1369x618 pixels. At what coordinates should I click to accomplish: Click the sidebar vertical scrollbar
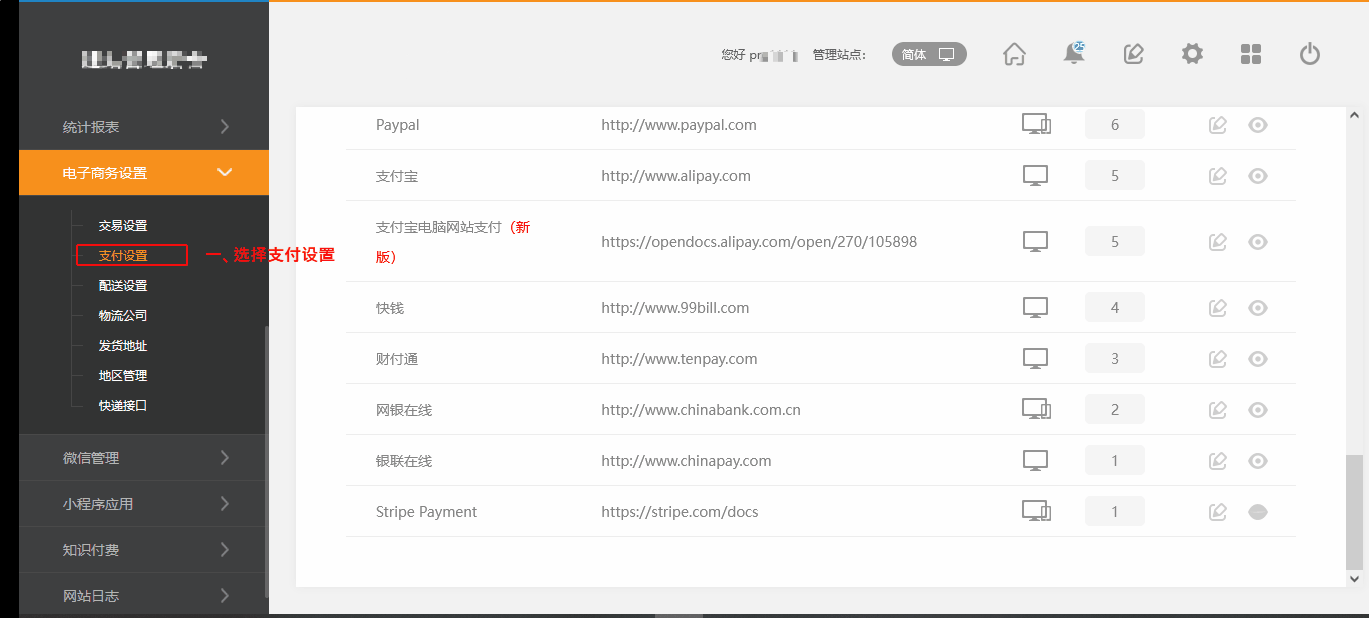(x=266, y=461)
